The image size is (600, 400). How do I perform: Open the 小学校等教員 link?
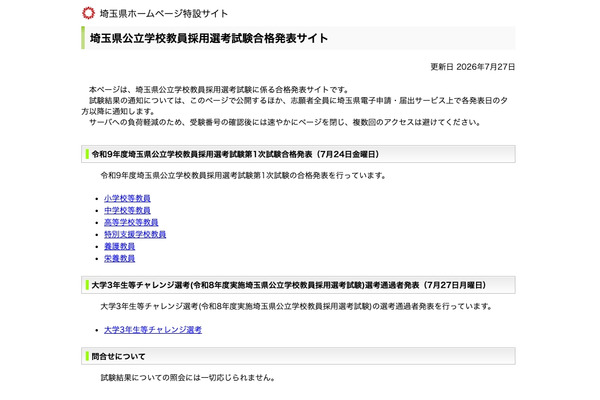[127, 198]
